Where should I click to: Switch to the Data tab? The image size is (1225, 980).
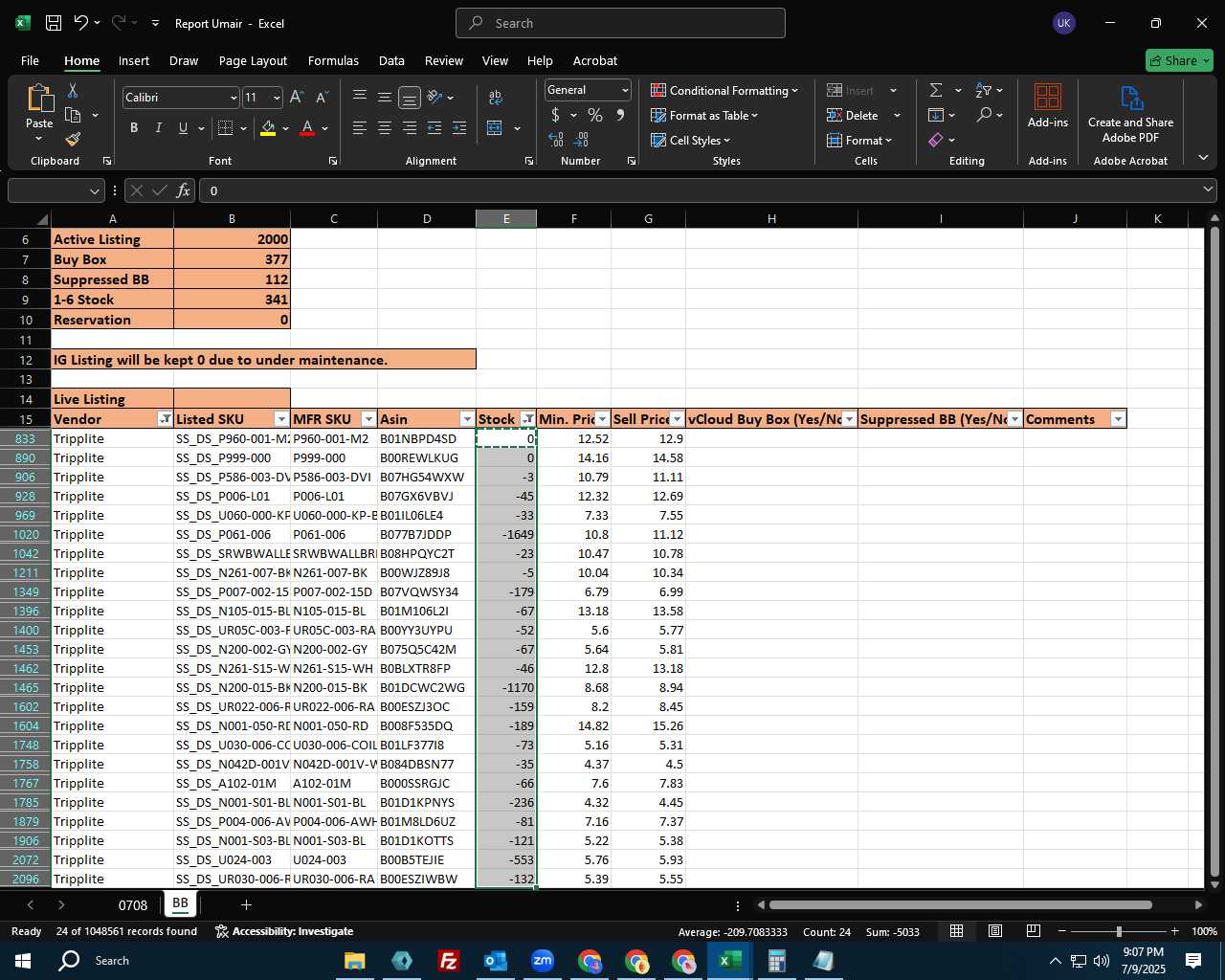[391, 60]
